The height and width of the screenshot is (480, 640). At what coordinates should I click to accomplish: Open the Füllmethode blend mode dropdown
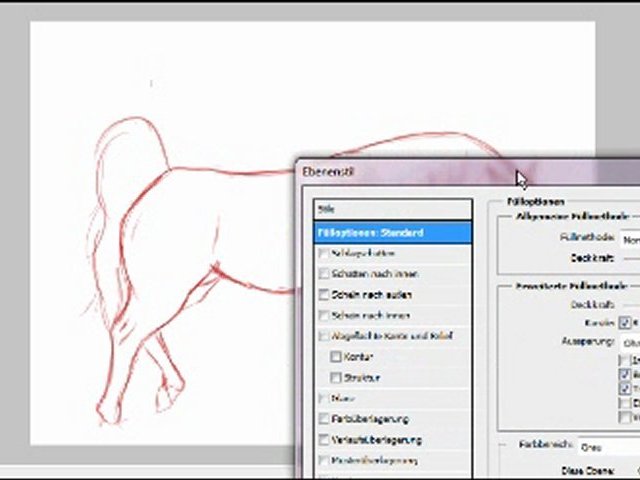click(630, 240)
